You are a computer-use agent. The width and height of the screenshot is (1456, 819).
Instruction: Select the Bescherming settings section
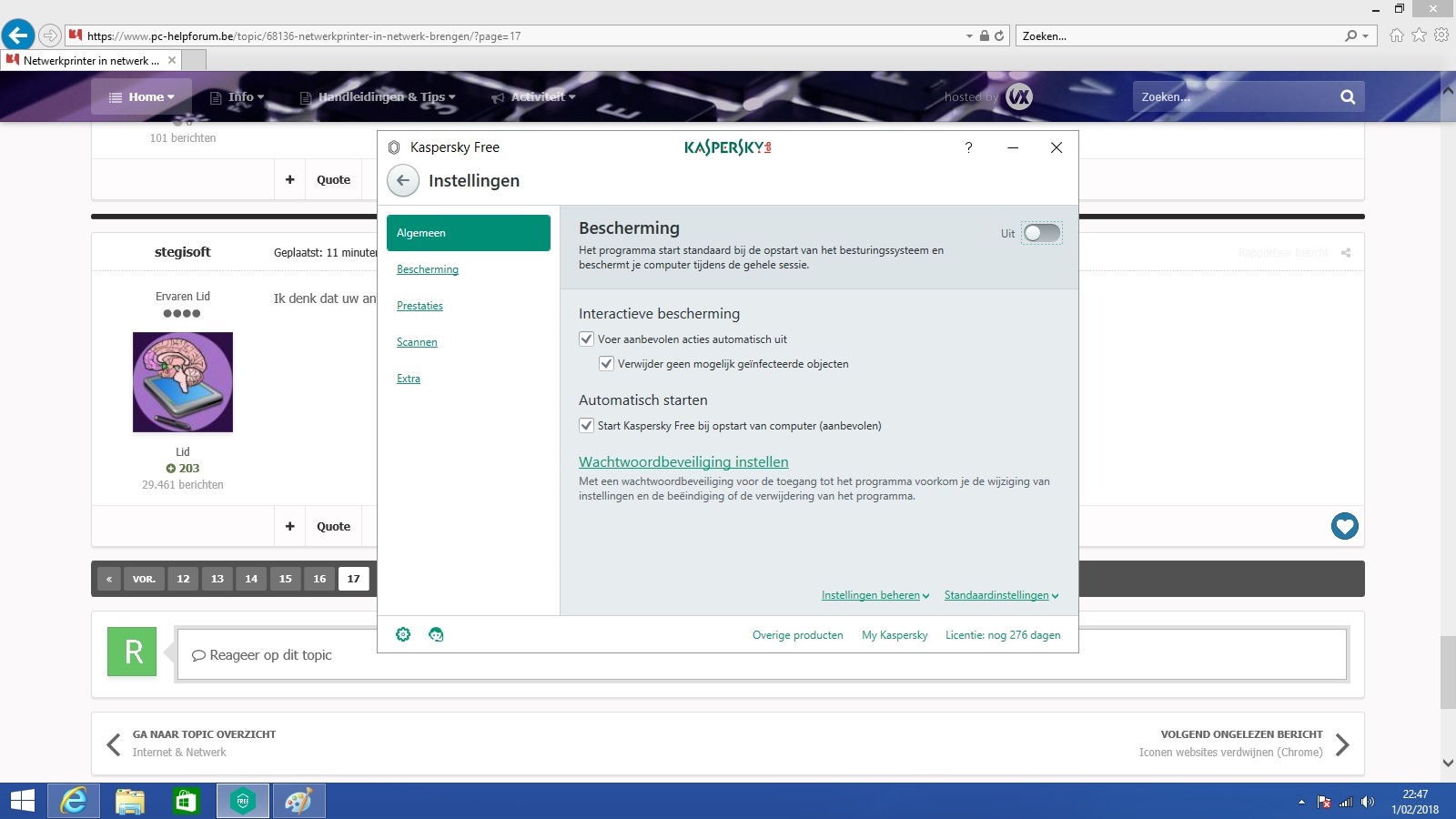(x=428, y=269)
